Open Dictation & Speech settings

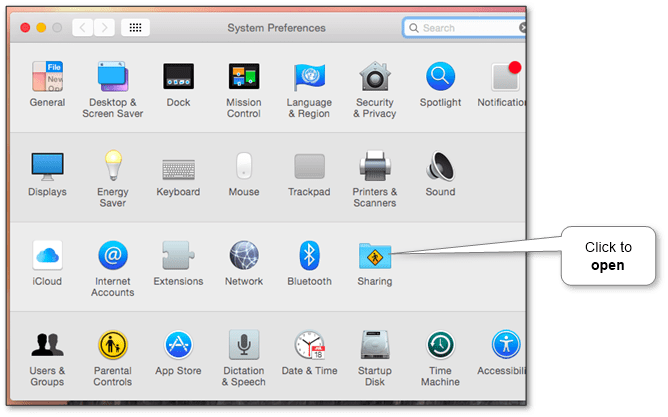tap(244, 346)
